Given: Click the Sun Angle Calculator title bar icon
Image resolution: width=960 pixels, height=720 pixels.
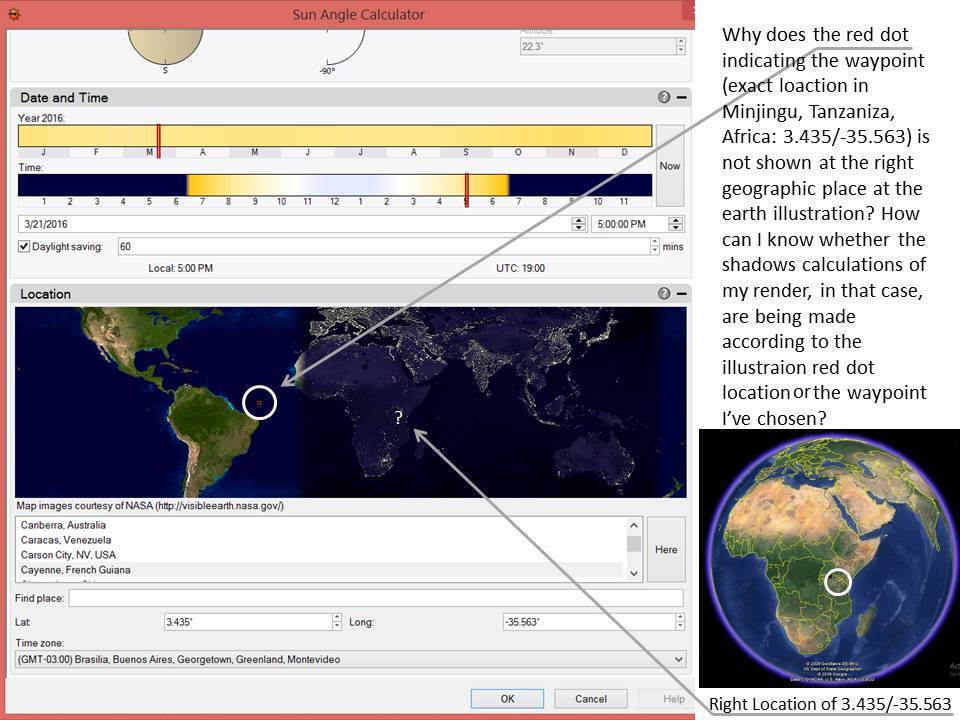Looking at the screenshot, I should point(14,13).
